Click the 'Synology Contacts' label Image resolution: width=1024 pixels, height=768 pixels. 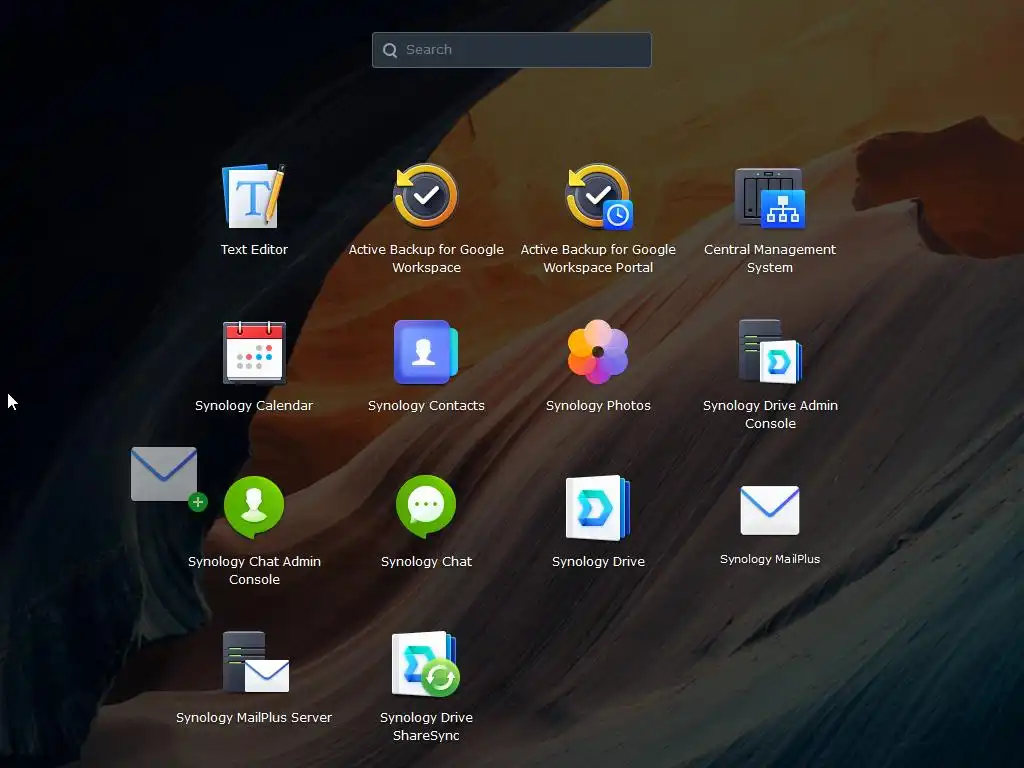[426, 406]
